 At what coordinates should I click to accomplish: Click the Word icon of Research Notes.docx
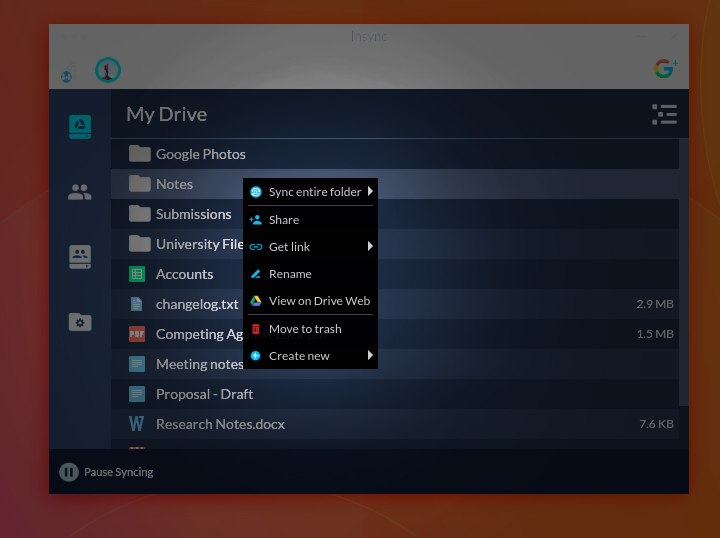tap(136, 424)
